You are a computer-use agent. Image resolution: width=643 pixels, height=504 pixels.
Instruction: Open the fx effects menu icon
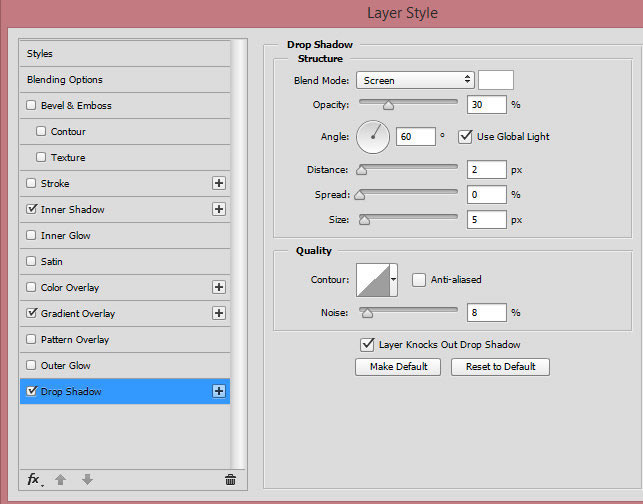[x=34, y=480]
